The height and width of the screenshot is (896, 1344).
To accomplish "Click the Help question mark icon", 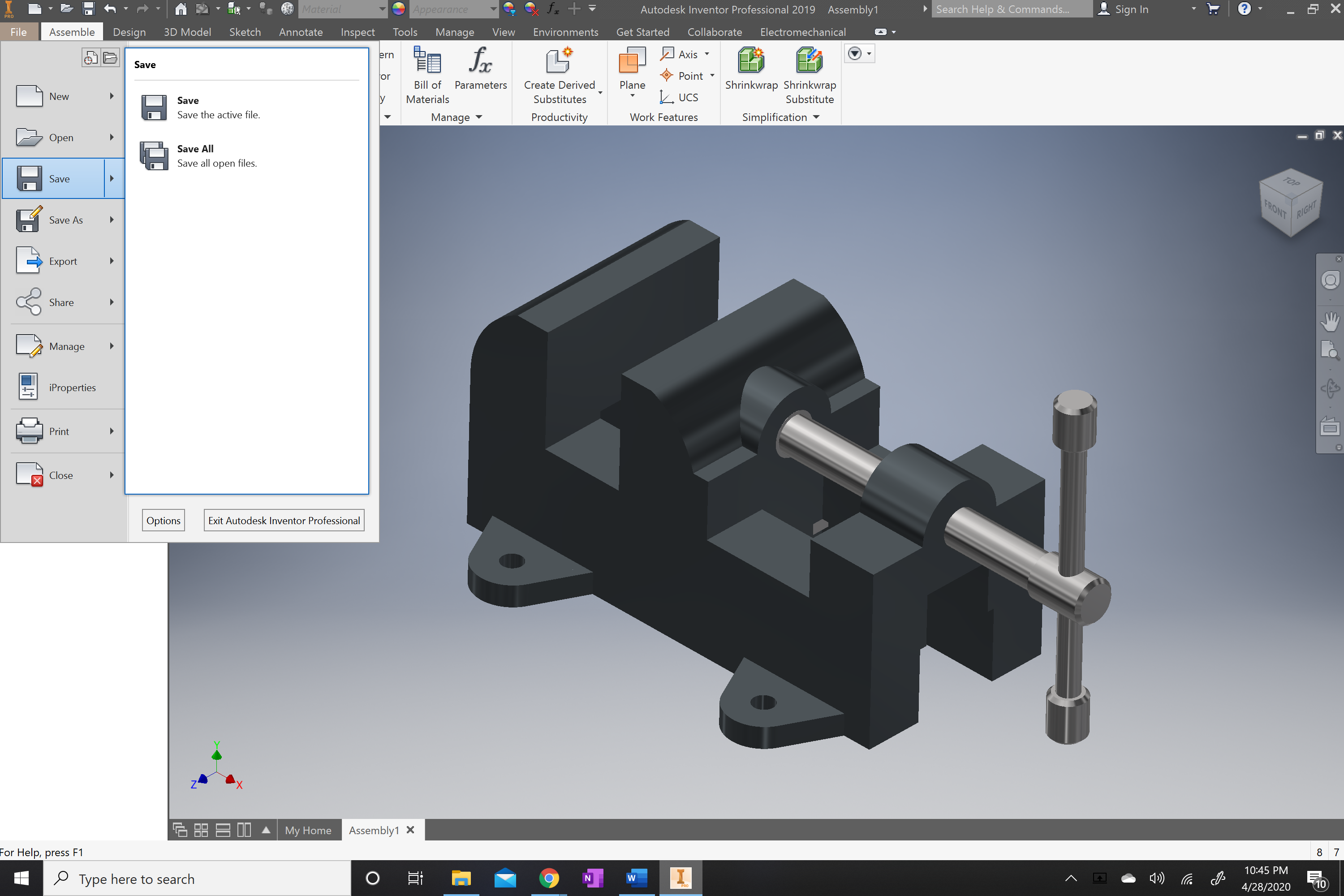I will [x=1244, y=9].
